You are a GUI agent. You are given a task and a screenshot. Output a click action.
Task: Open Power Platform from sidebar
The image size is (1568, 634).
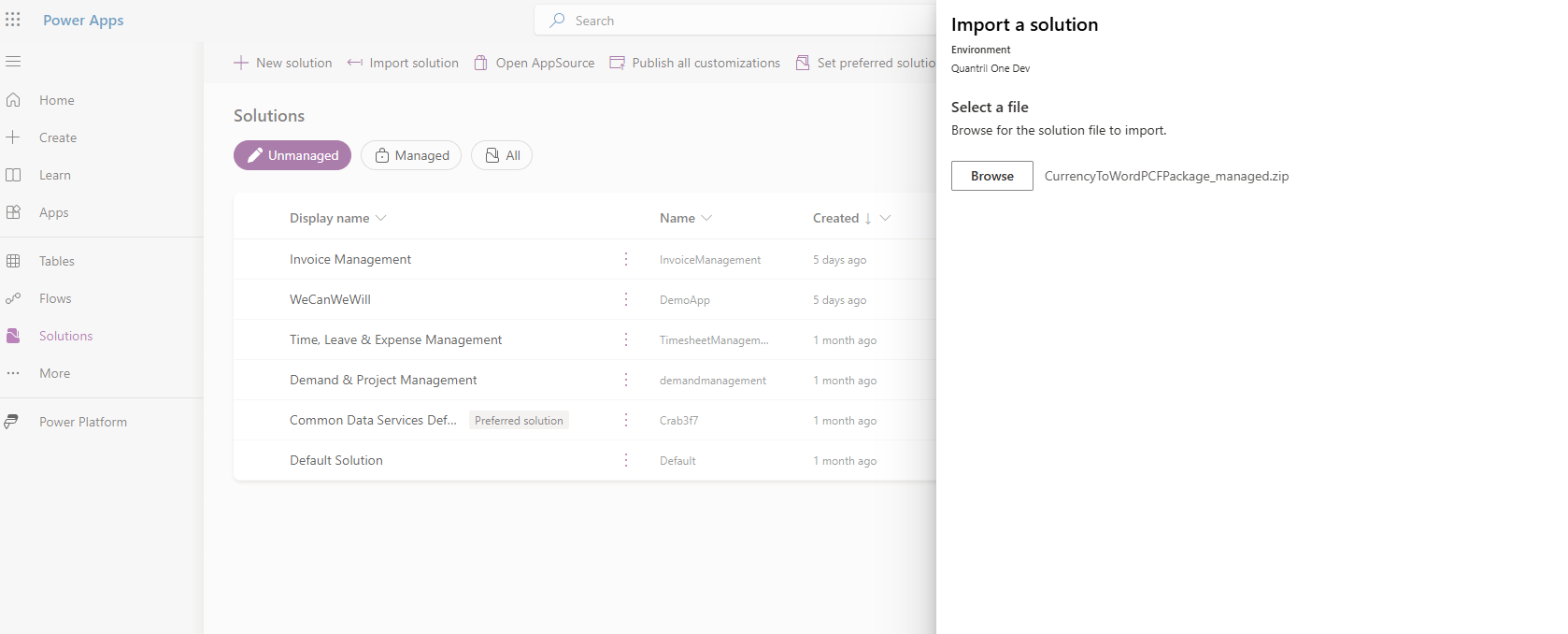pyautogui.click(x=82, y=422)
